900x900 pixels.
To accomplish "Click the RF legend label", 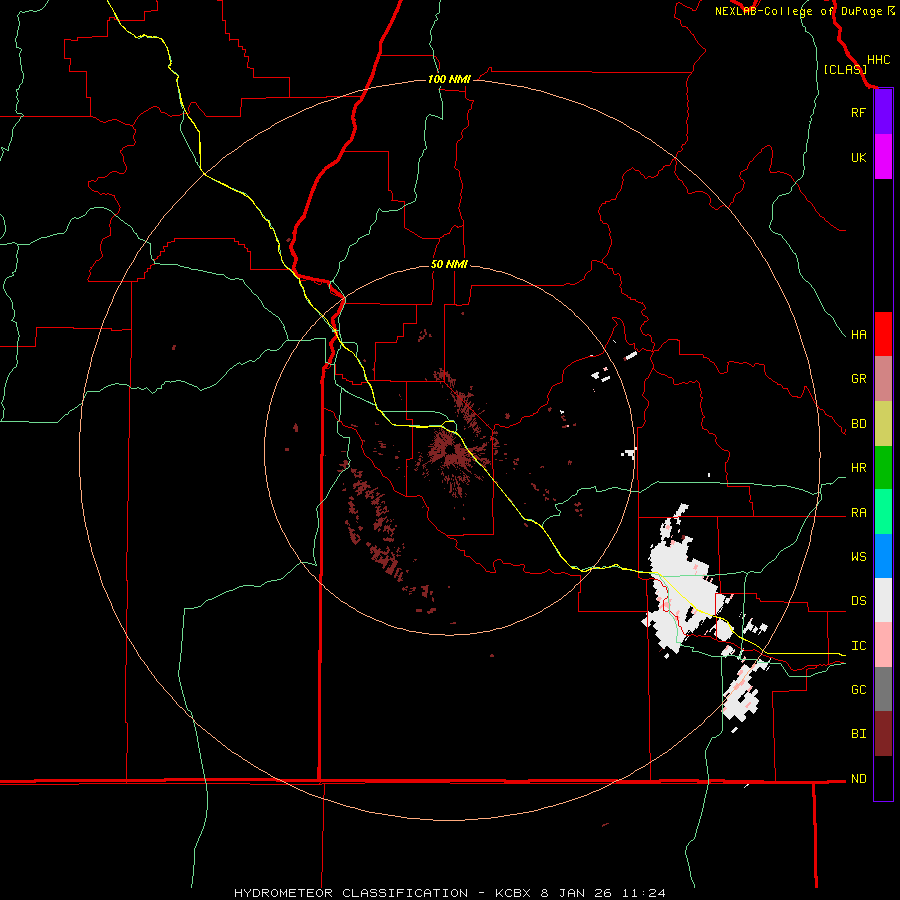I will (858, 112).
